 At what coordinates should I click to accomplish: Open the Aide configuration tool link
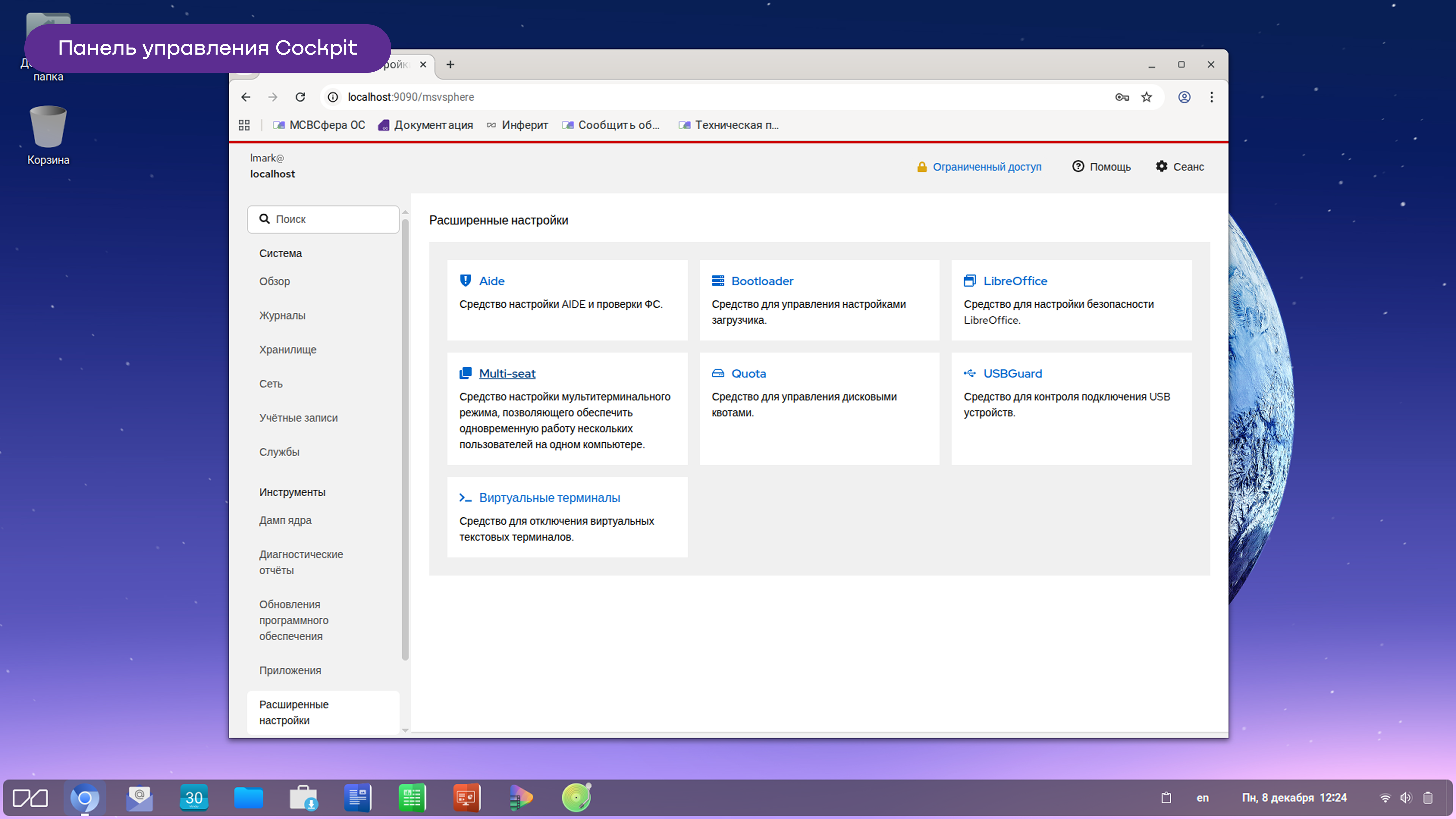(x=491, y=281)
